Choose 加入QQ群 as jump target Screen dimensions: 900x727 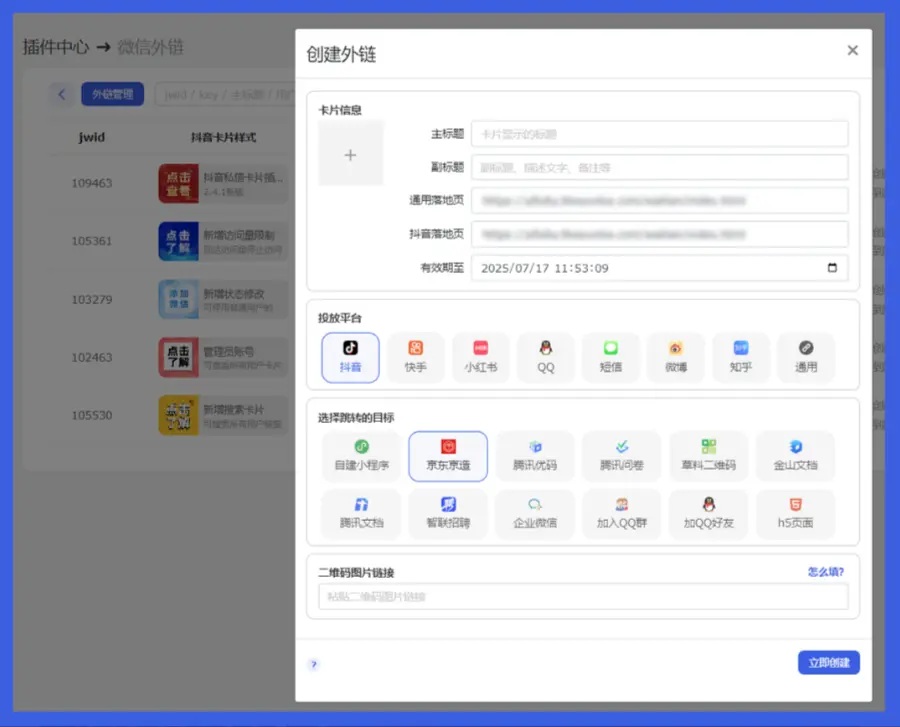point(622,514)
